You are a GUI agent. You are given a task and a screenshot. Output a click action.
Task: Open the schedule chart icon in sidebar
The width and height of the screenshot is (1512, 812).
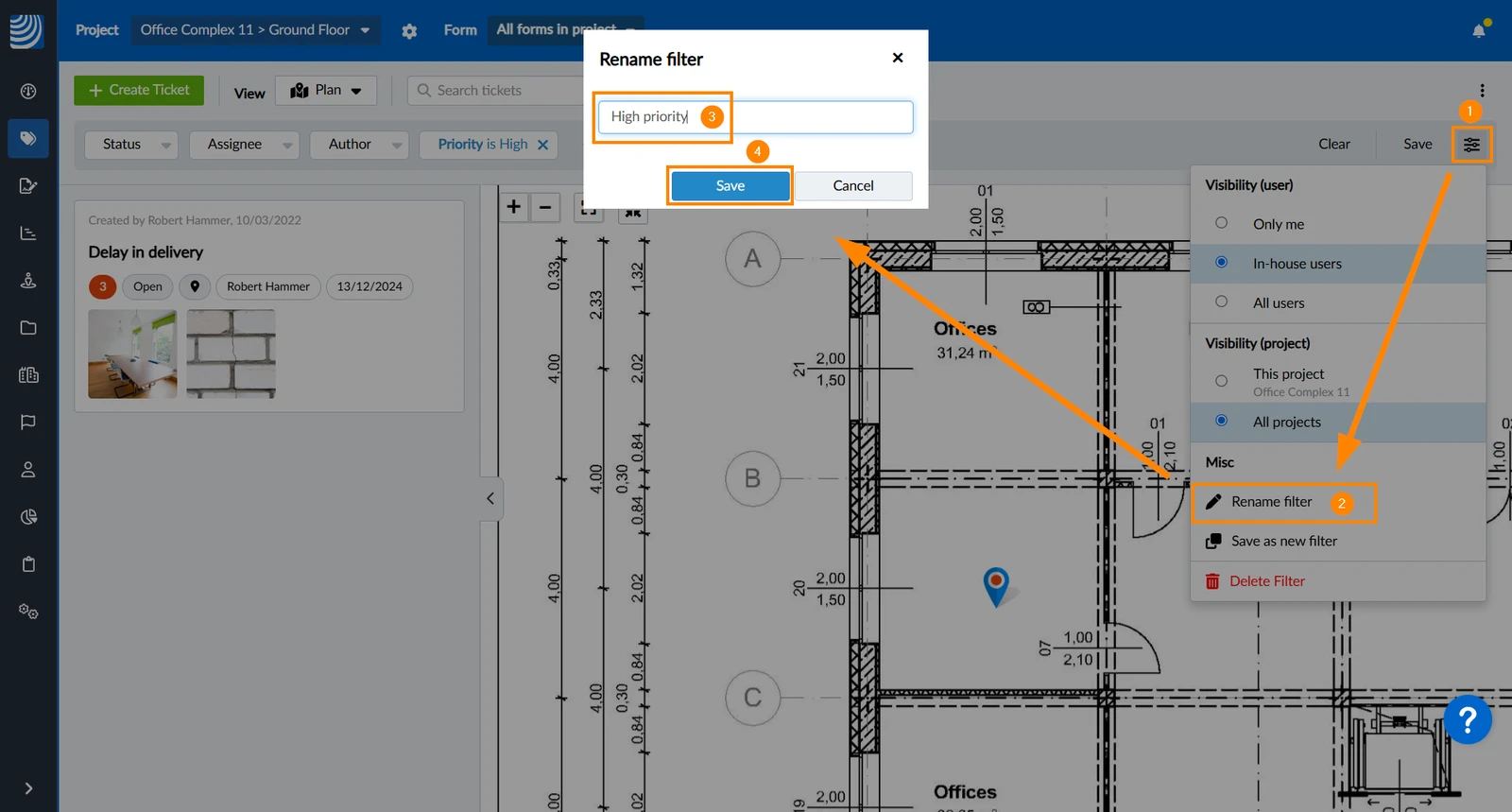click(28, 233)
